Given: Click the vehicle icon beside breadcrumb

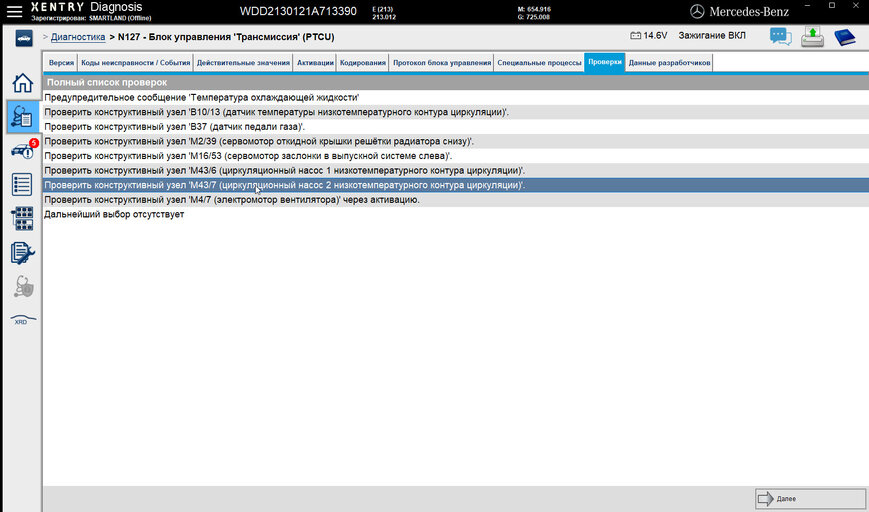Looking at the screenshot, I should pos(24,38).
